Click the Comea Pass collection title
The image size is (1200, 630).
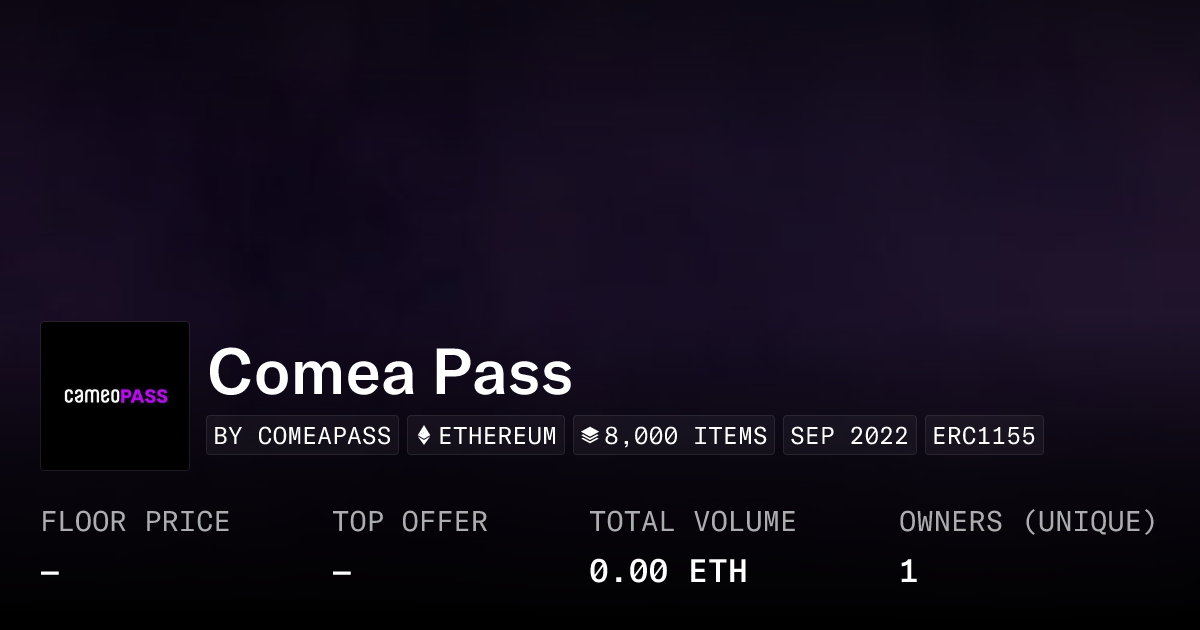390,372
